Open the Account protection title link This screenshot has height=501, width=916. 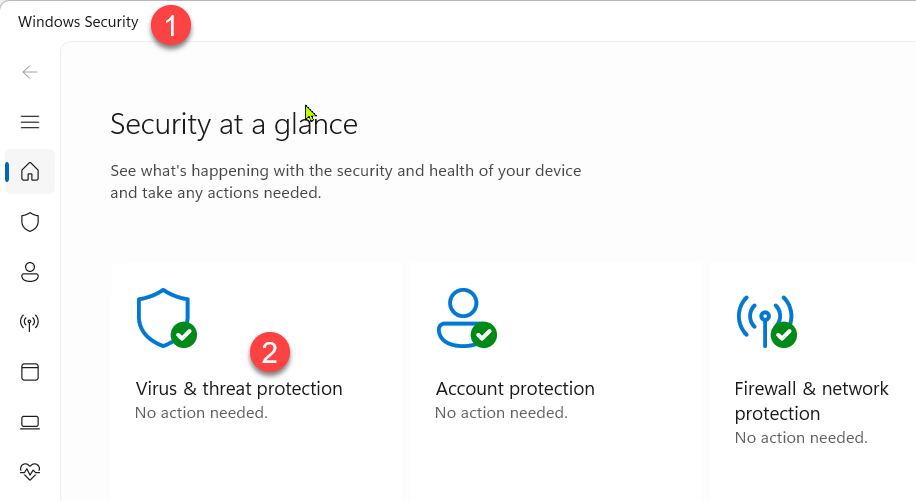(515, 389)
